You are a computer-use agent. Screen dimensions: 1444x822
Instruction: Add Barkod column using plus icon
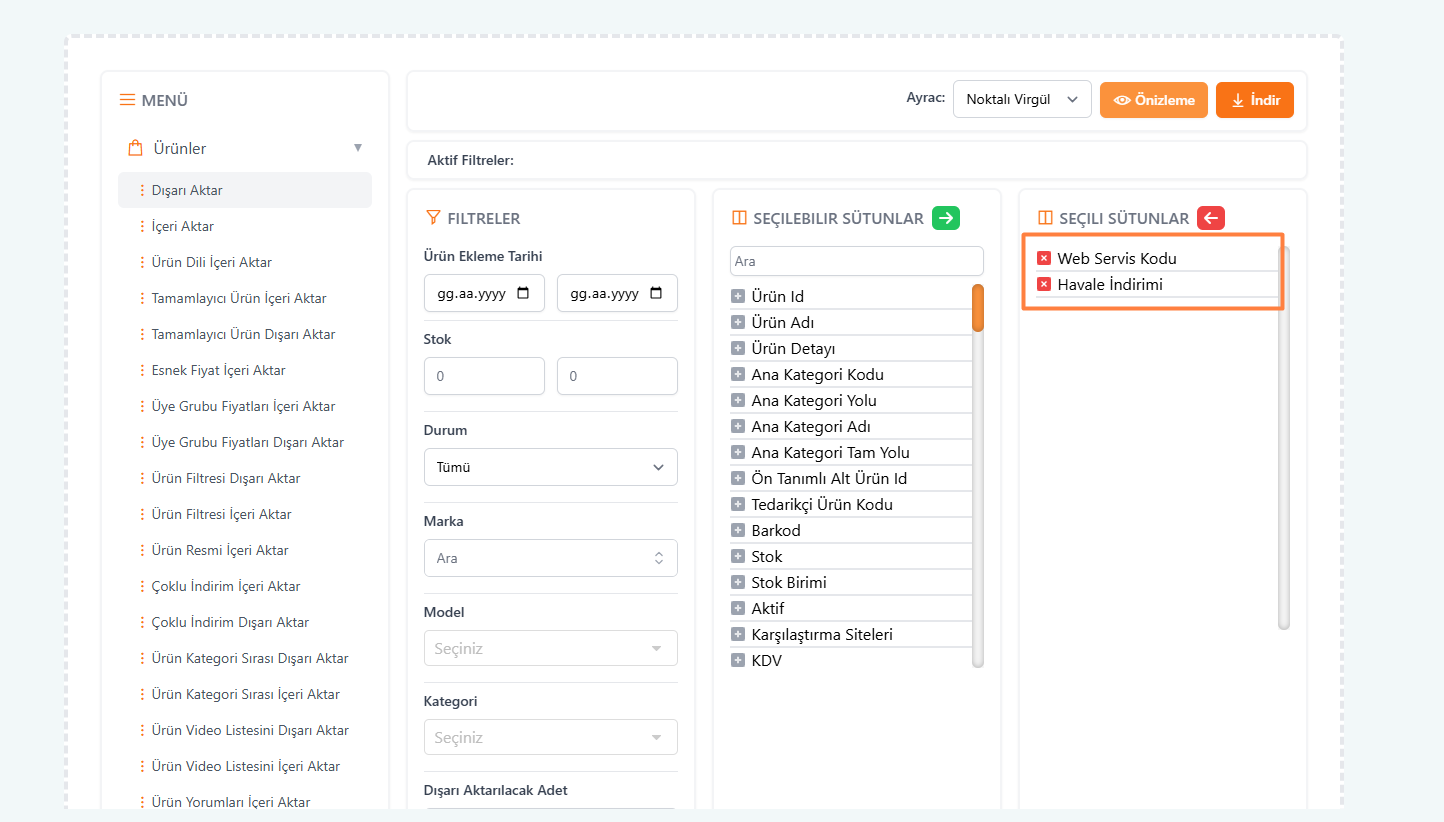point(738,530)
